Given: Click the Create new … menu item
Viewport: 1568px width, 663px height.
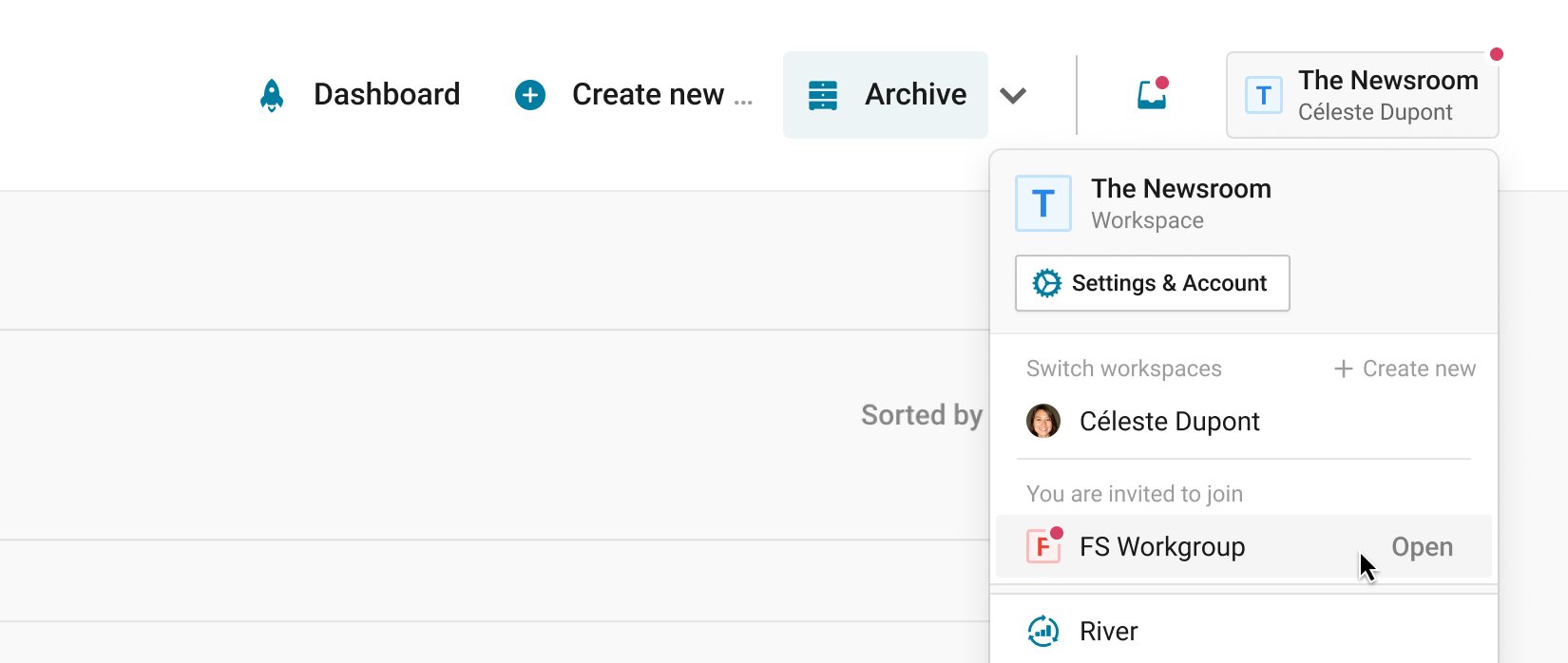Looking at the screenshot, I should [634, 95].
